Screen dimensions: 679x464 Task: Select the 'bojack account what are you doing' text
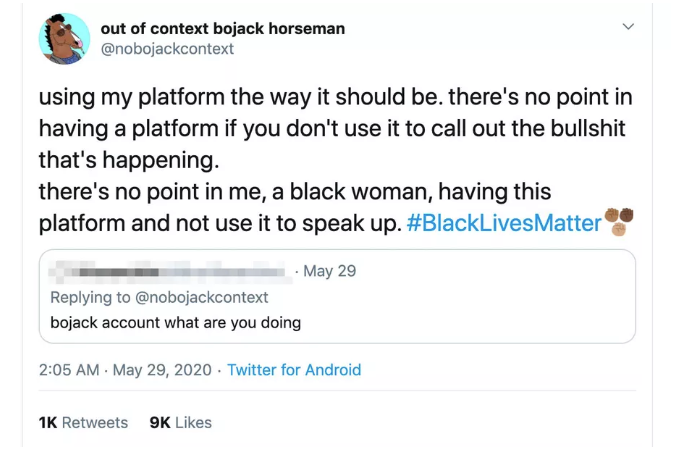coord(175,322)
